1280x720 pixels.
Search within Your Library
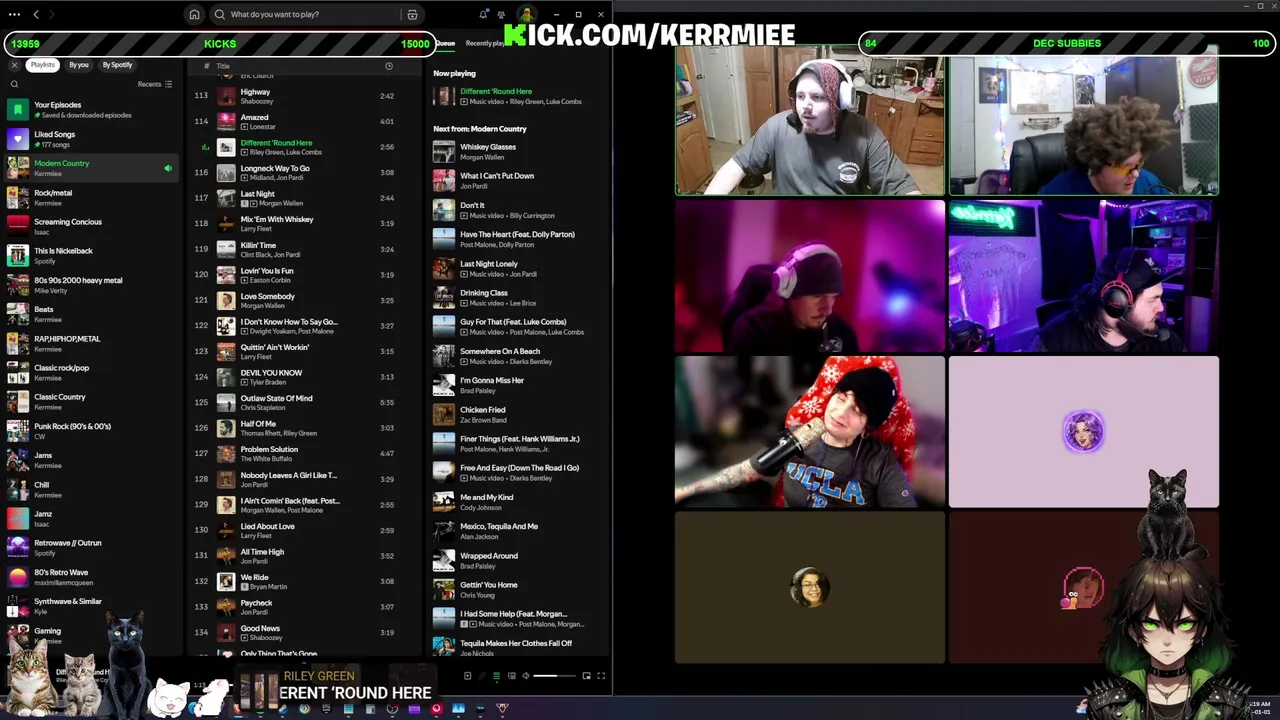[x=14, y=84]
